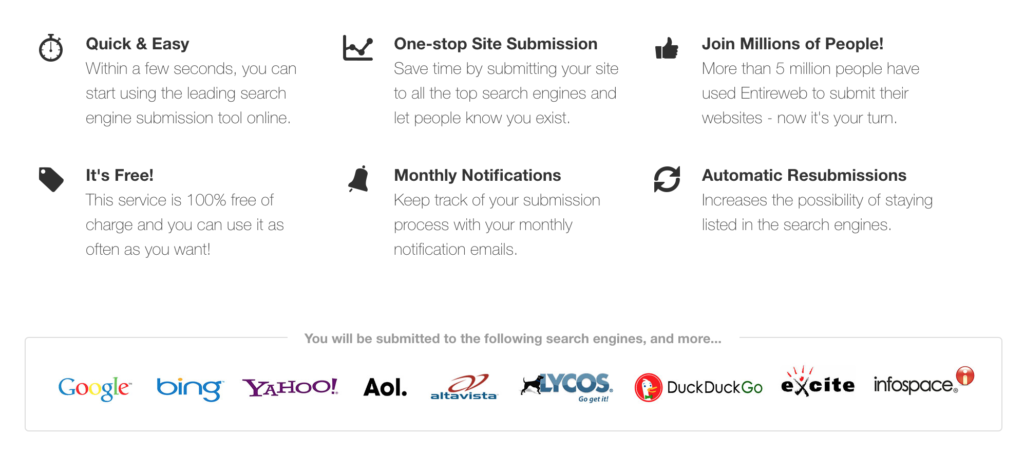Choose the AltaVista logo
The height and width of the screenshot is (453, 1024).
[464, 386]
